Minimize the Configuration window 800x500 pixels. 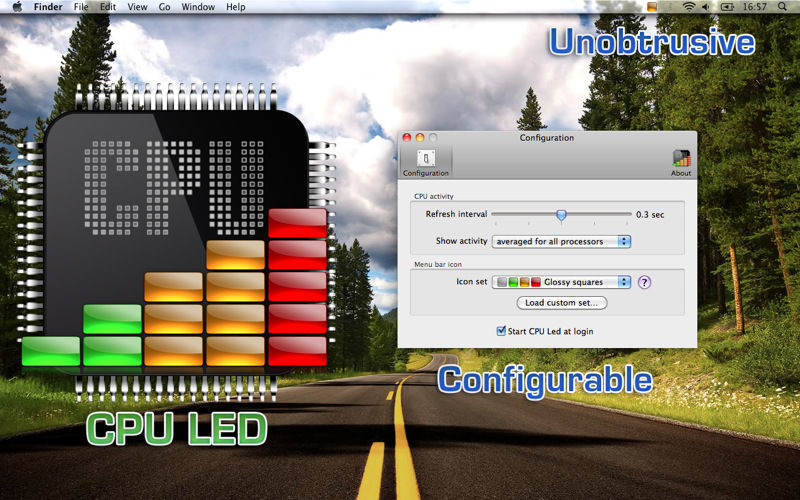tap(420, 137)
